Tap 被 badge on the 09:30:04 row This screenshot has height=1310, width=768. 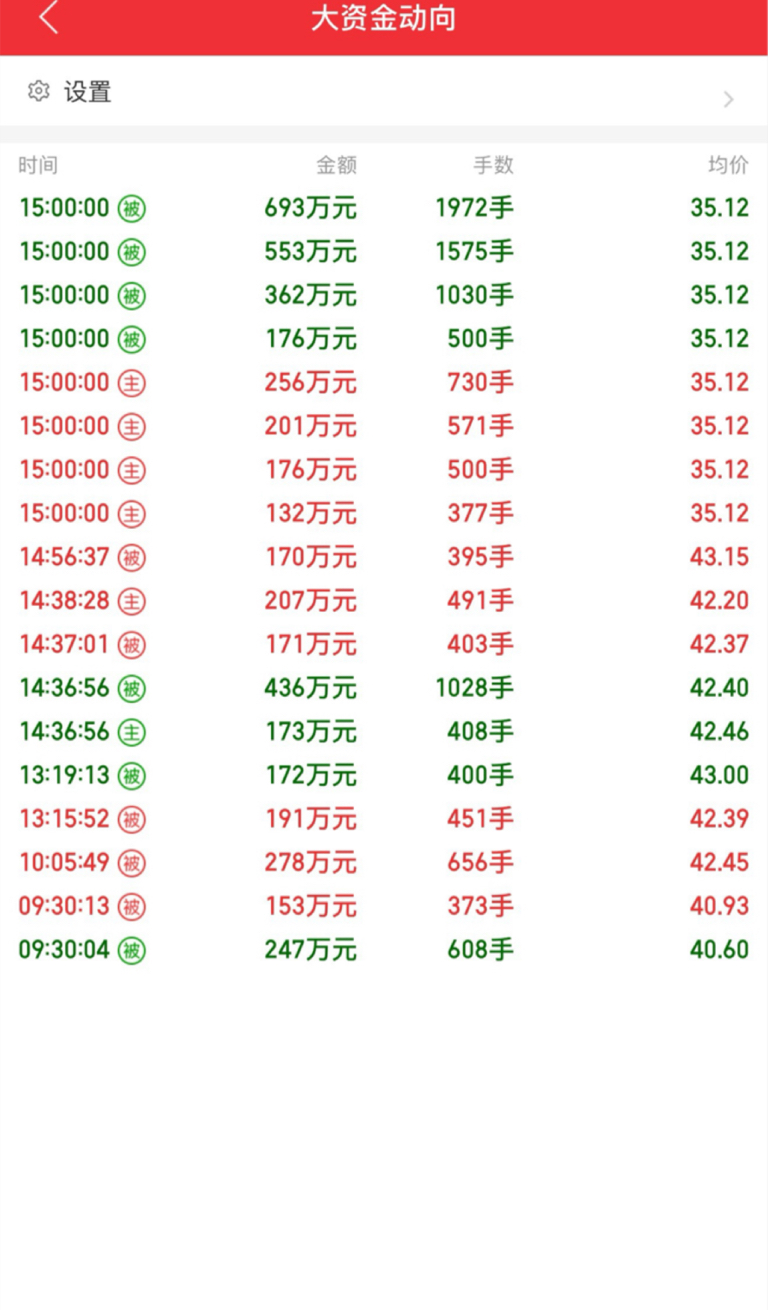pos(132,950)
